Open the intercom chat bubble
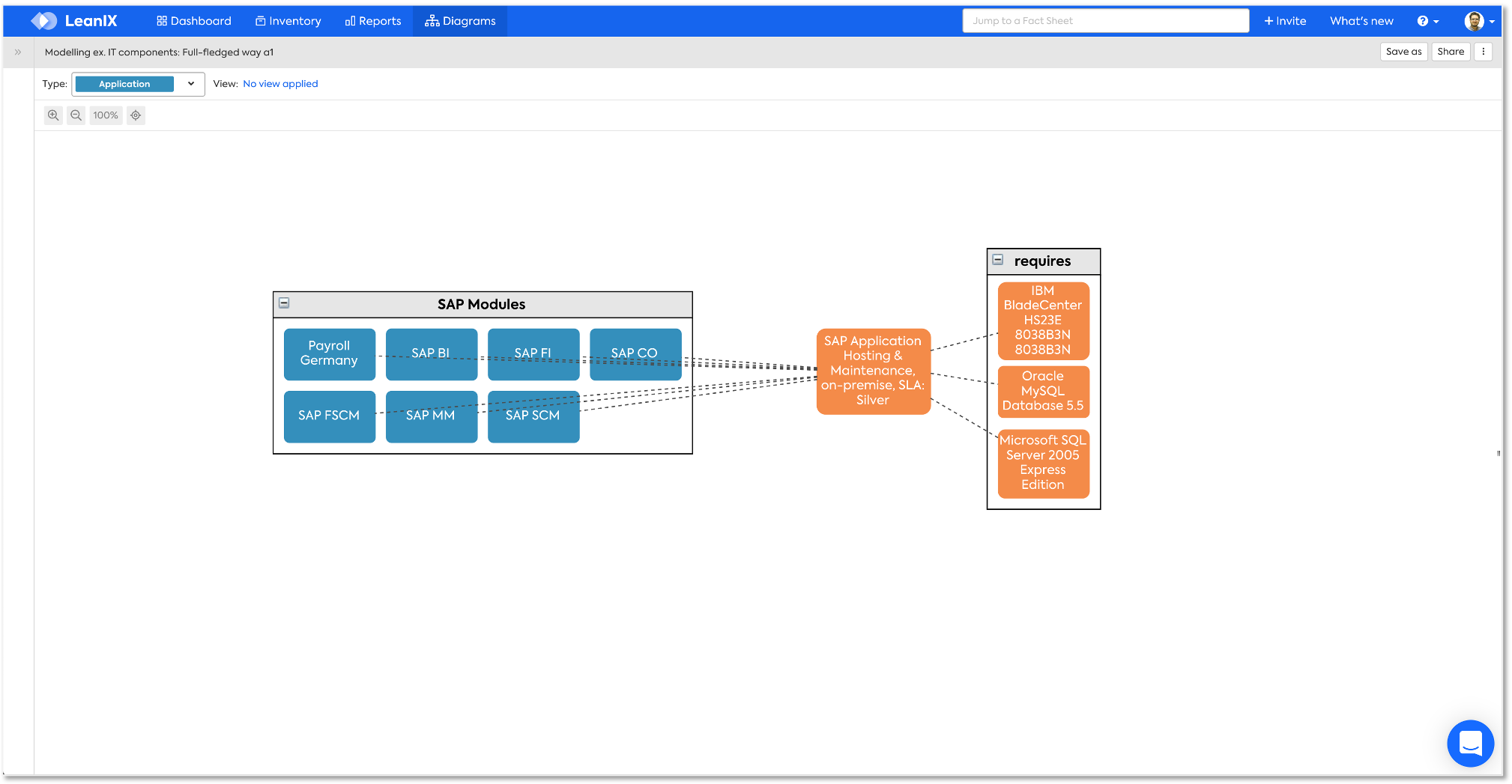Screen dimensions: 1512x784 point(1470,743)
